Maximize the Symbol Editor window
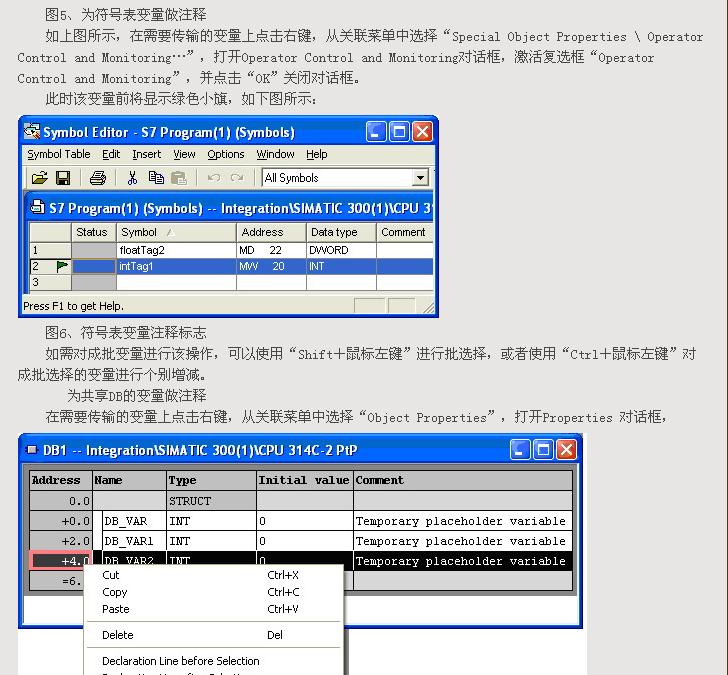Viewport: 728px width, 675px height. 399,132
